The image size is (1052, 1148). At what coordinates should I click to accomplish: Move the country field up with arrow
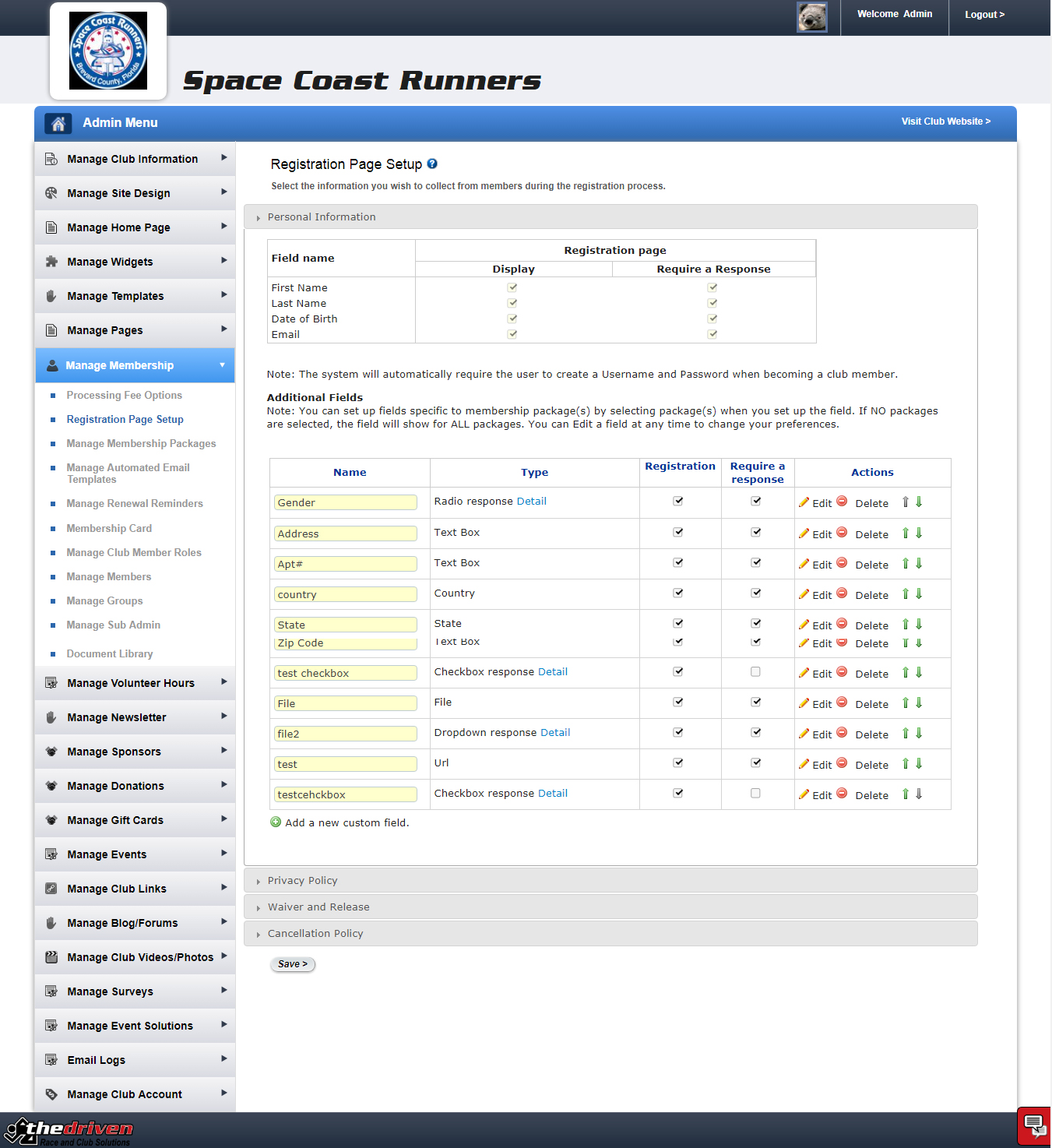(x=906, y=594)
